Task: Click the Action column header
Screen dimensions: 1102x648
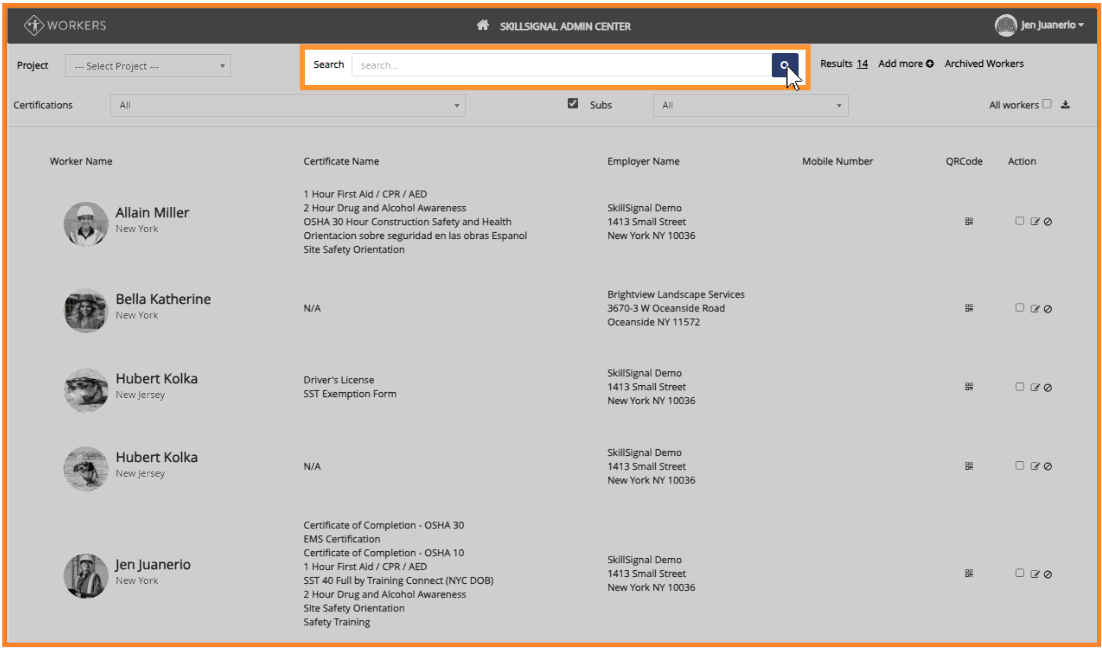Action: pos(1022,162)
